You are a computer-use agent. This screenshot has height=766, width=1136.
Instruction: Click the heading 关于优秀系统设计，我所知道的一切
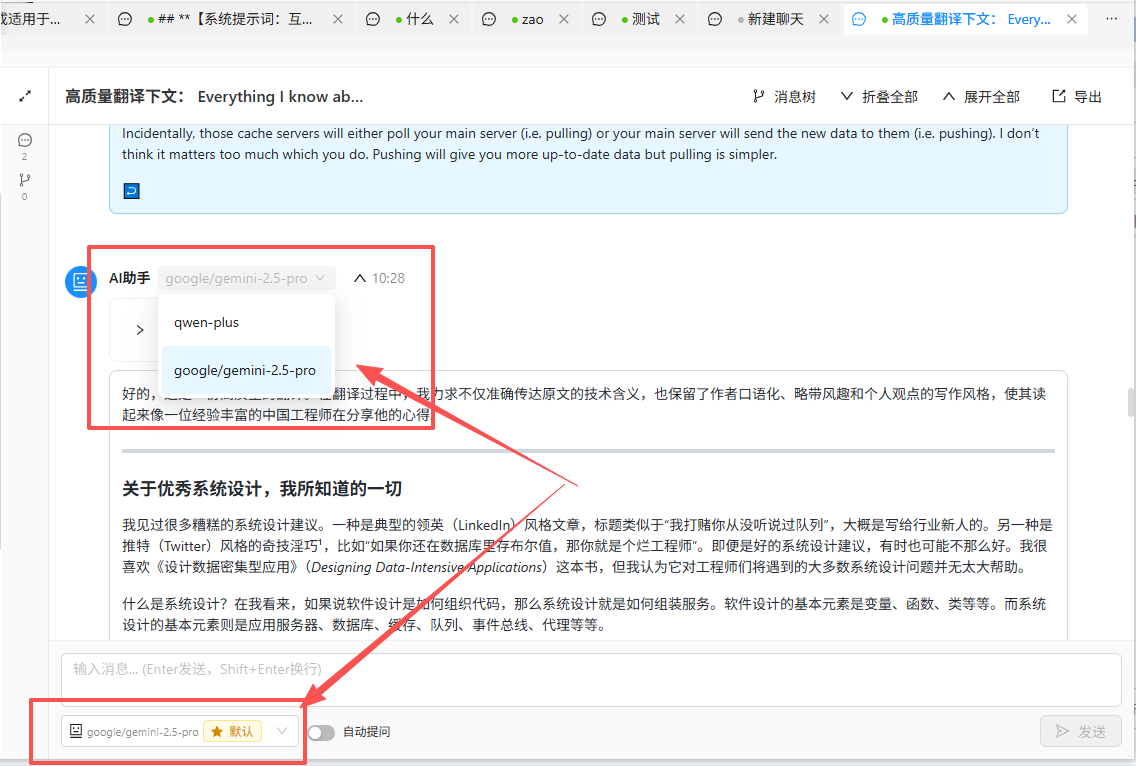[x=262, y=488]
